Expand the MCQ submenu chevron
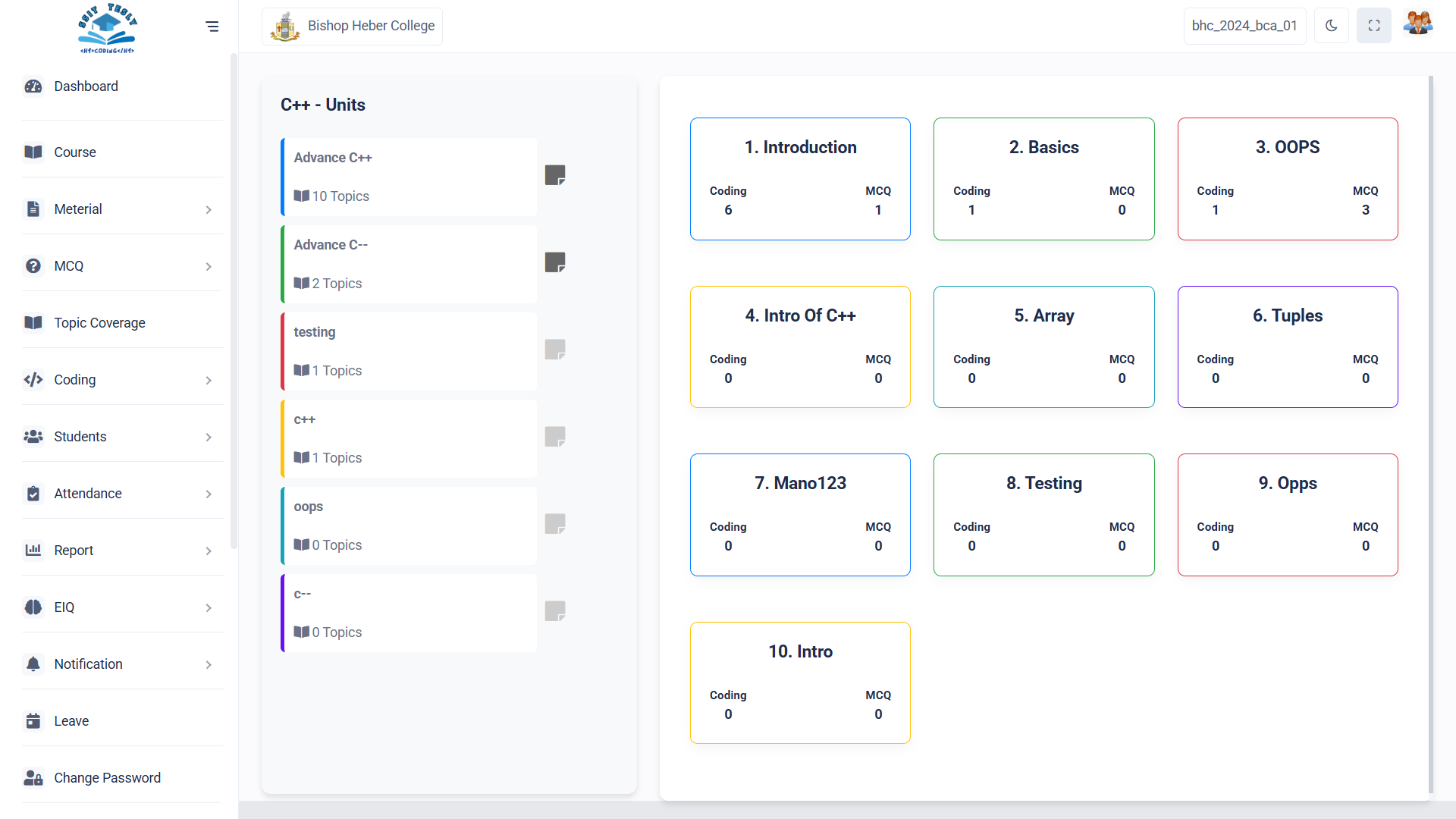The height and width of the screenshot is (819, 1456). click(209, 267)
